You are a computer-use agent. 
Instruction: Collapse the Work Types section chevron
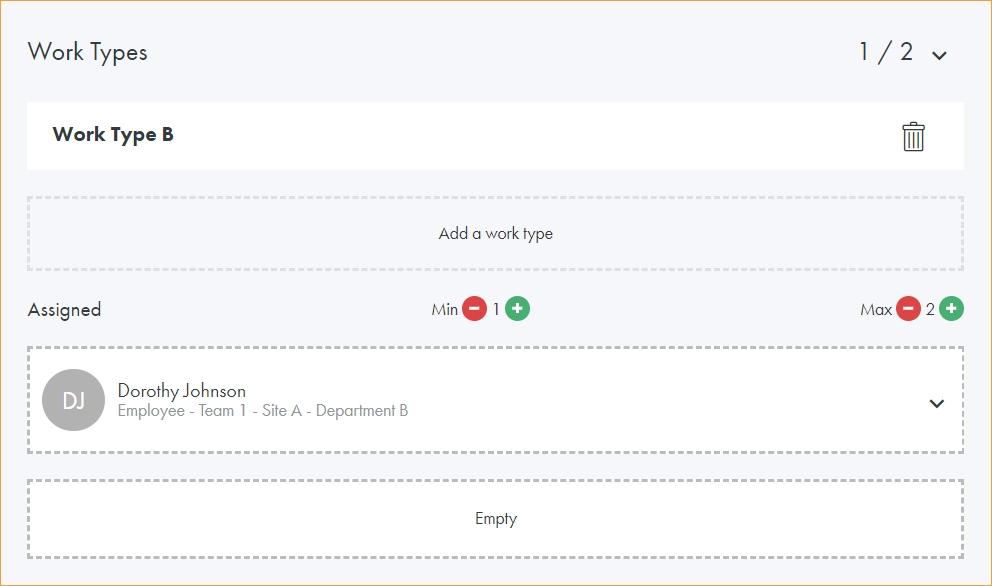[939, 56]
